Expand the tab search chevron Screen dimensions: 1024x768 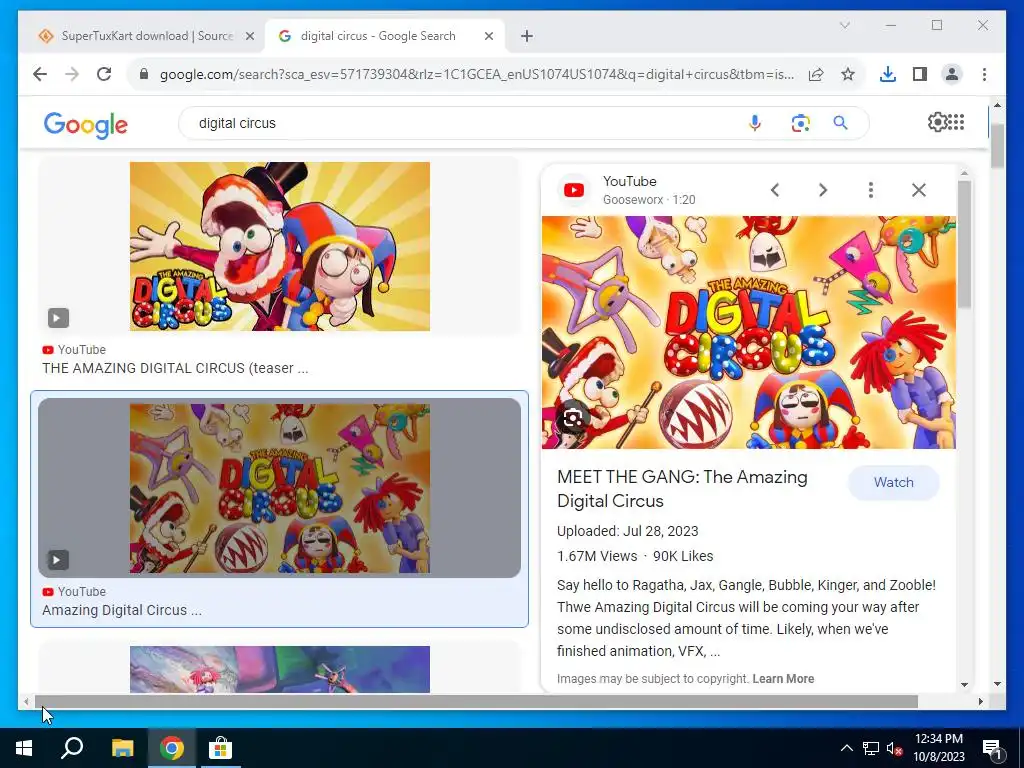[x=844, y=25]
